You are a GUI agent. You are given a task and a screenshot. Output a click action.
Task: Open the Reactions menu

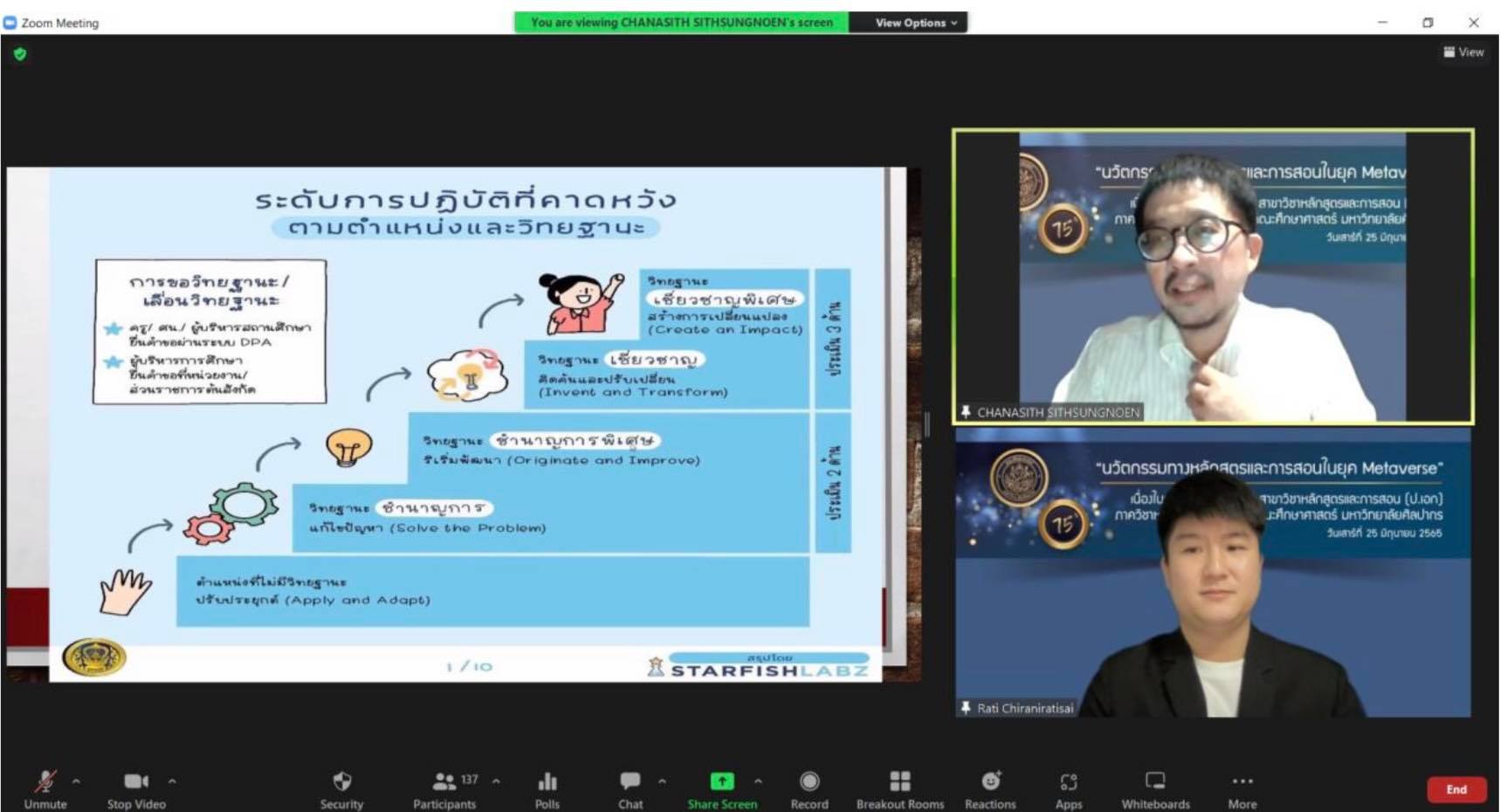(990, 788)
